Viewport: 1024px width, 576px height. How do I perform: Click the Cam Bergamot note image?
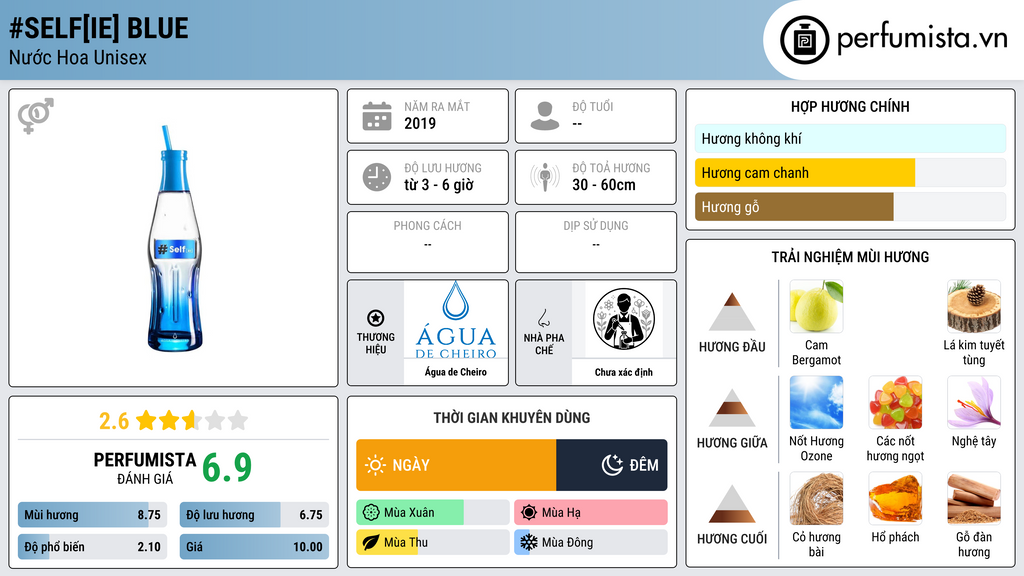coord(816,306)
